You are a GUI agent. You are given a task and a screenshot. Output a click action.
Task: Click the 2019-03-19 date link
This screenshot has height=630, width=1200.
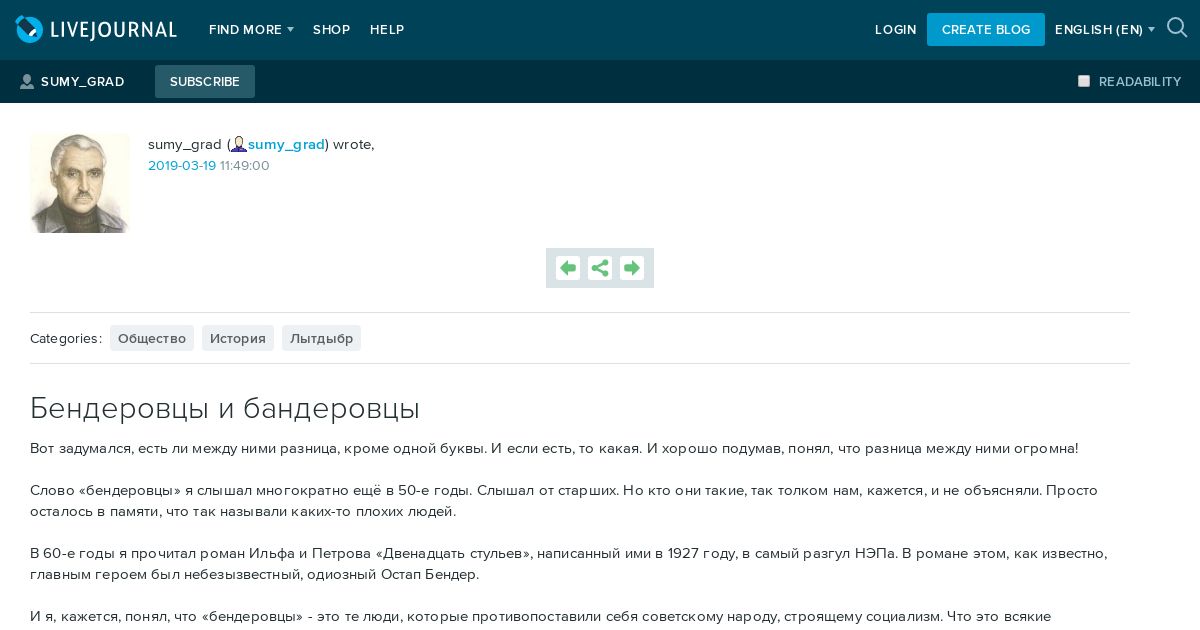(182, 166)
